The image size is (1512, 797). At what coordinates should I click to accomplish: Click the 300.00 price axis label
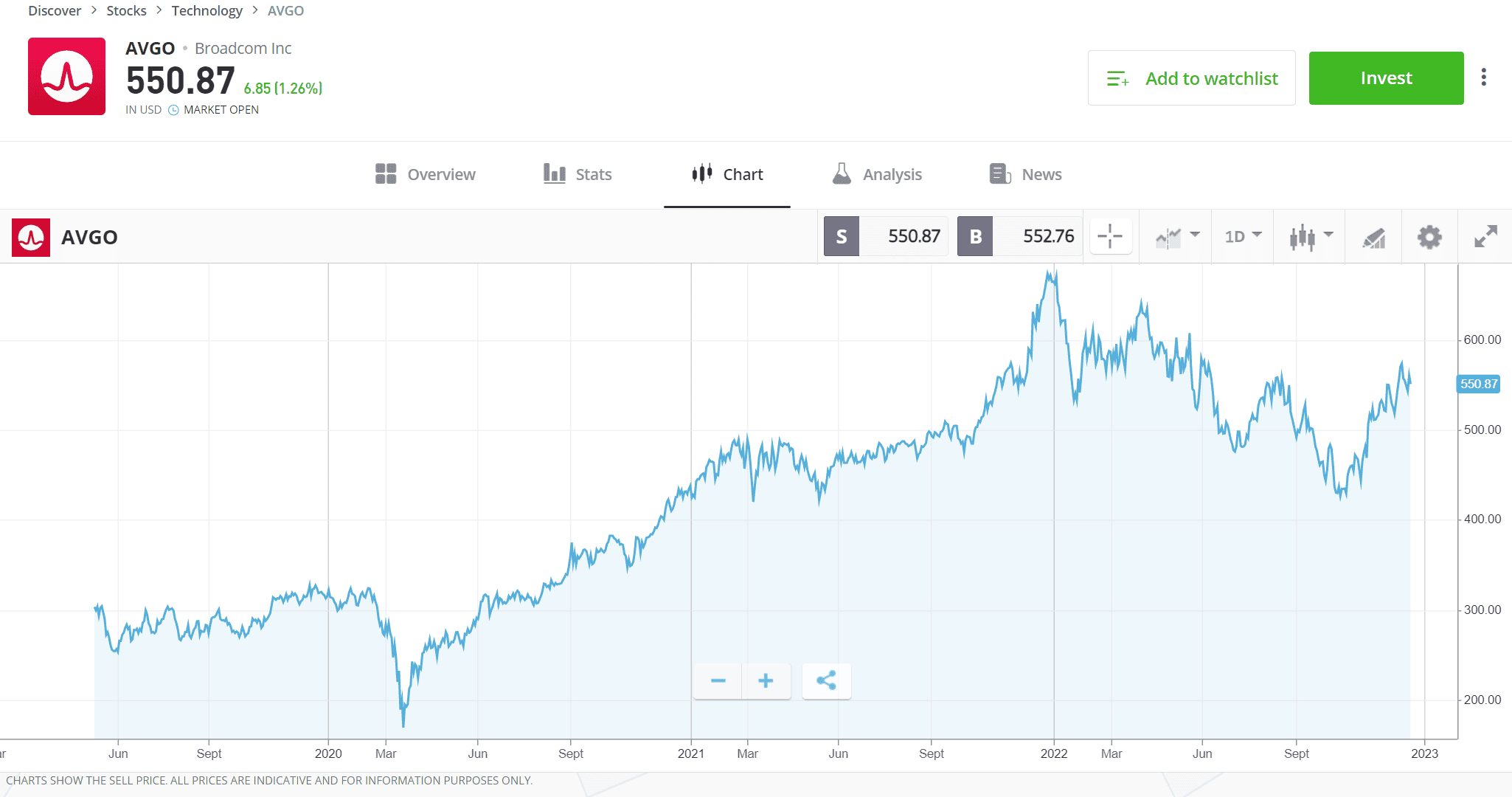tap(1482, 610)
